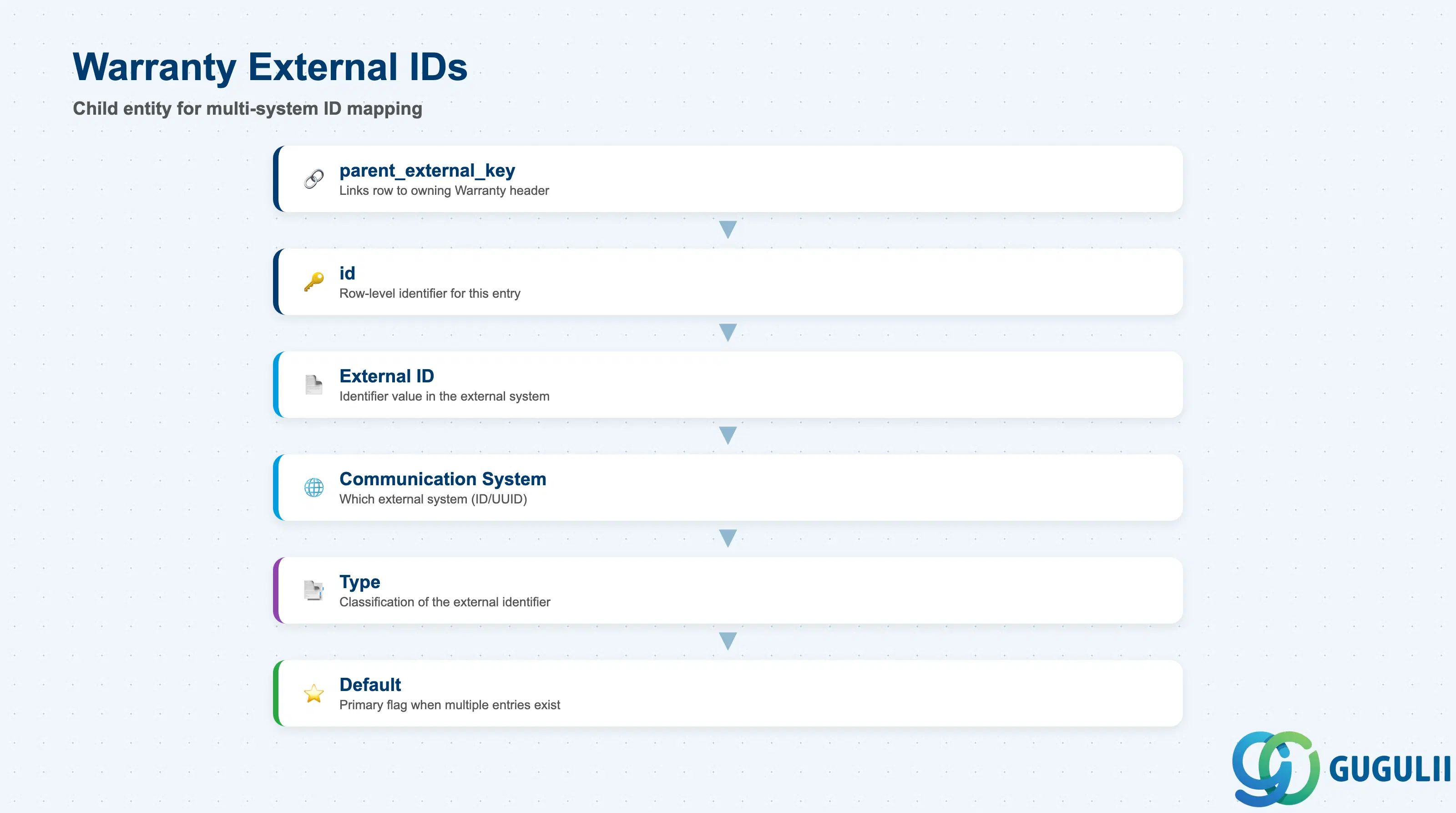Click 'Which external system (ID/UUID)' text
Screen dimensions: 1456x813
433,499
